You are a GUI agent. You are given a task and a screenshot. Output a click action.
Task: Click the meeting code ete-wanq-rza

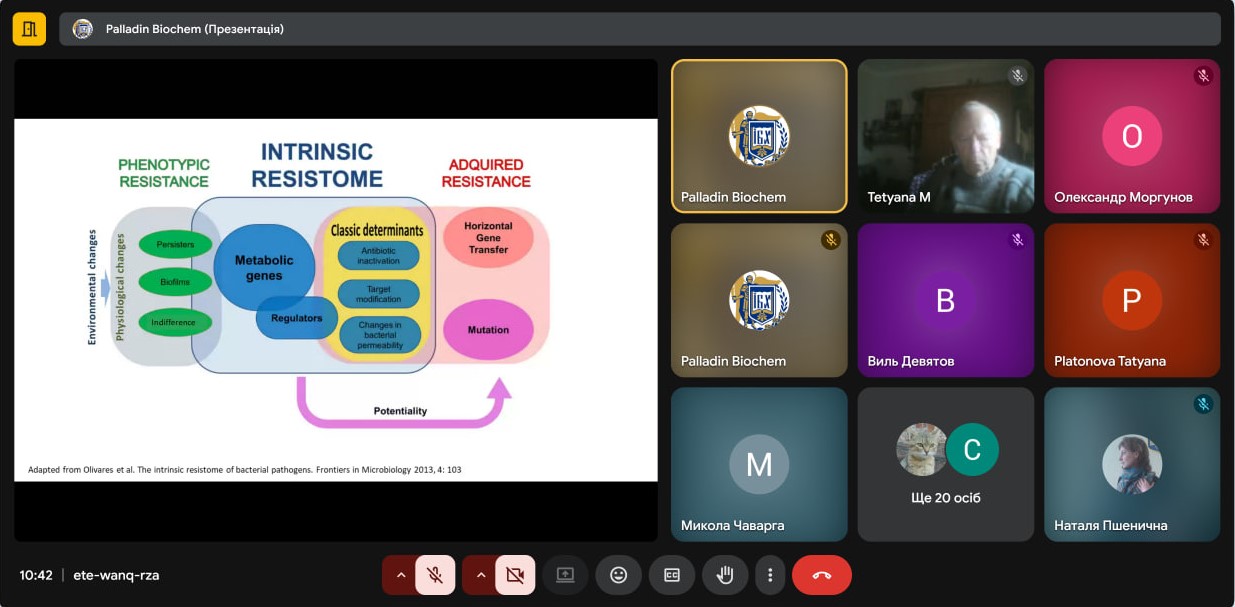[116, 575]
